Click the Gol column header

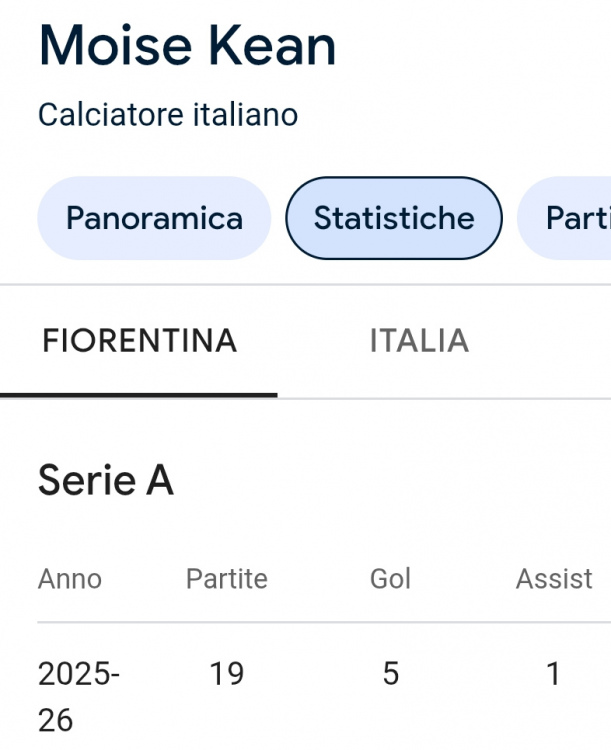click(390, 578)
